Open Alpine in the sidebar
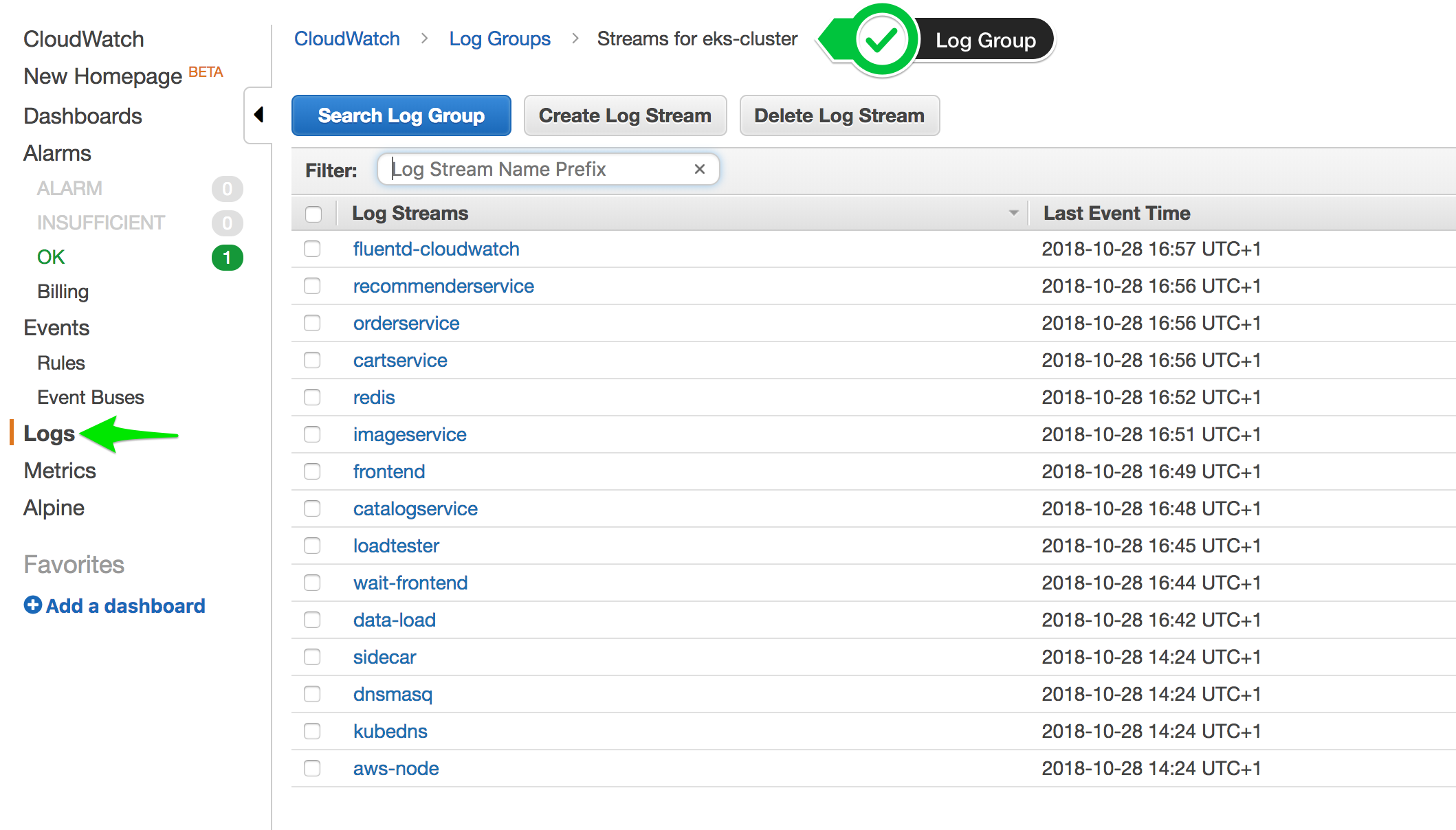This screenshot has height=830, width=1456. pos(54,508)
